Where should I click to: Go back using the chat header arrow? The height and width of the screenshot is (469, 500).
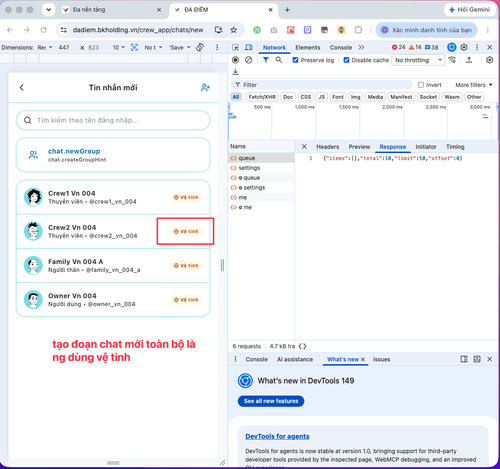tap(22, 88)
